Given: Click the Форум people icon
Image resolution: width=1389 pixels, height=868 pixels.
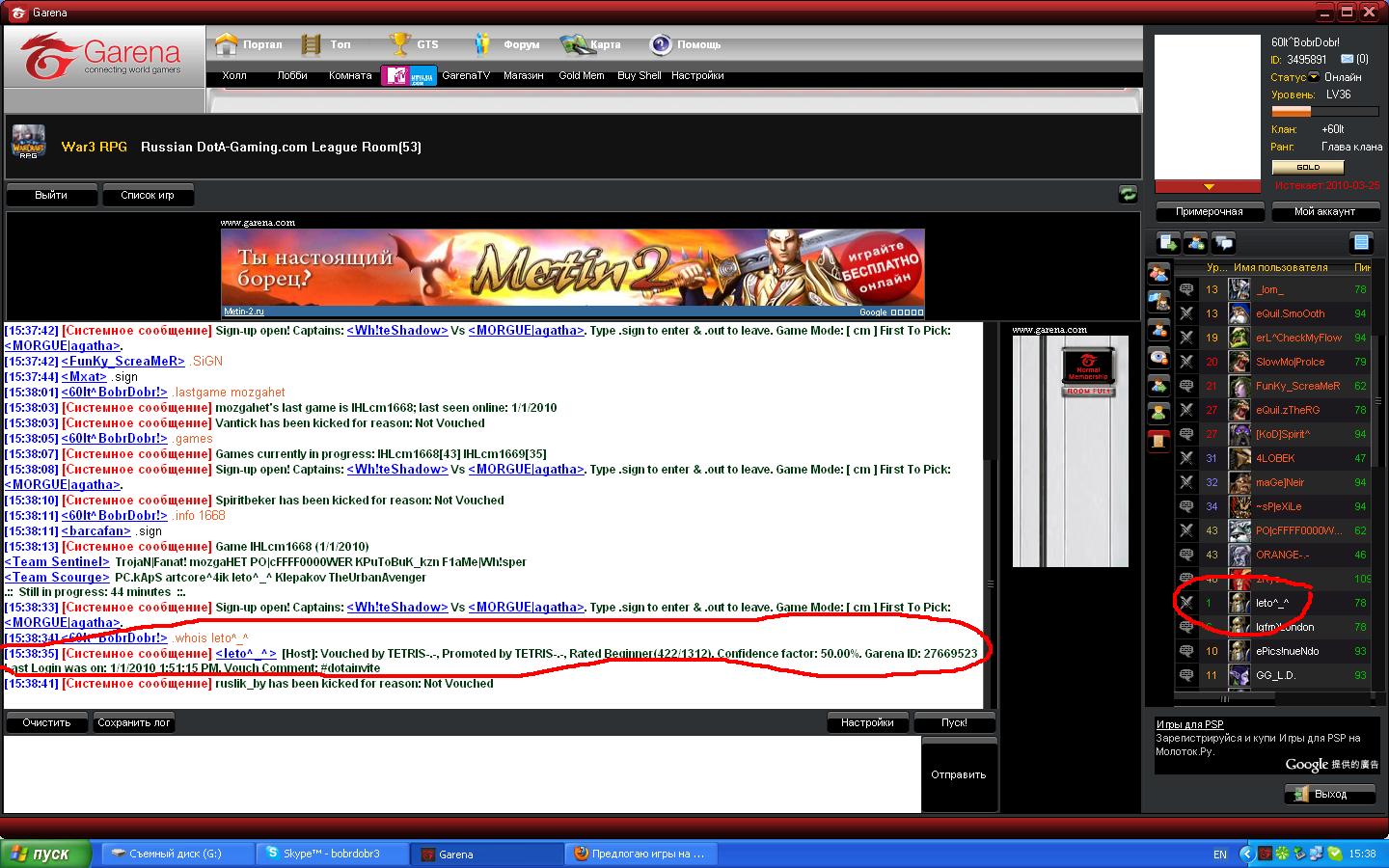Looking at the screenshot, I should [483, 44].
